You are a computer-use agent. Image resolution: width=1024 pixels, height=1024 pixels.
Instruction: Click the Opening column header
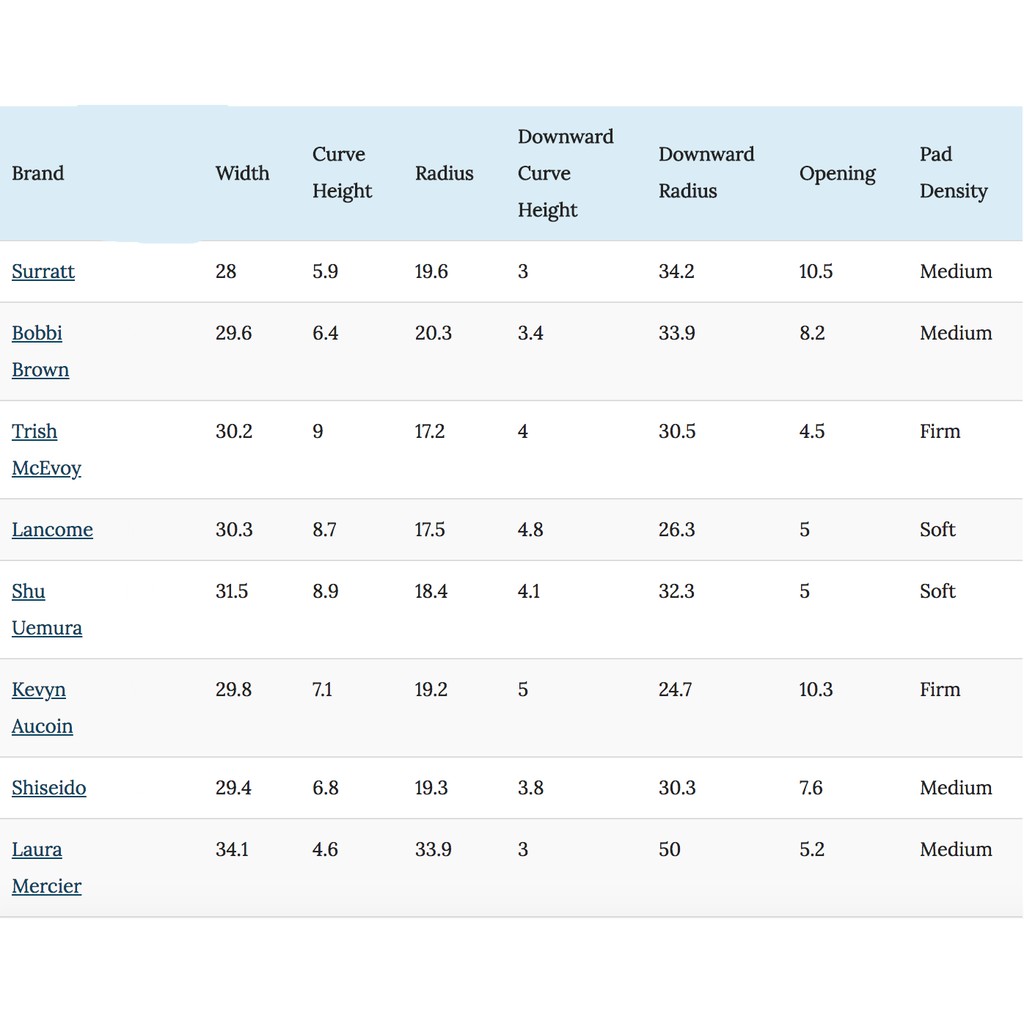point(837,174)
